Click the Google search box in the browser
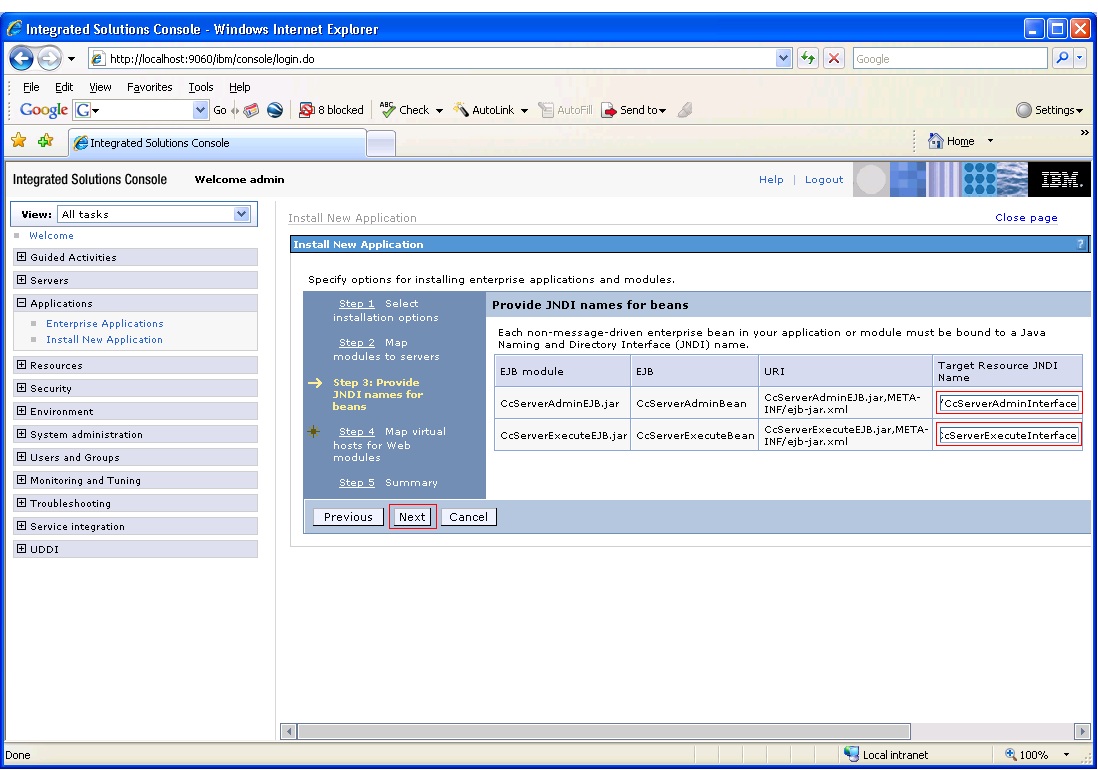This screenshot has height=770, width=1098. (950, 59)
